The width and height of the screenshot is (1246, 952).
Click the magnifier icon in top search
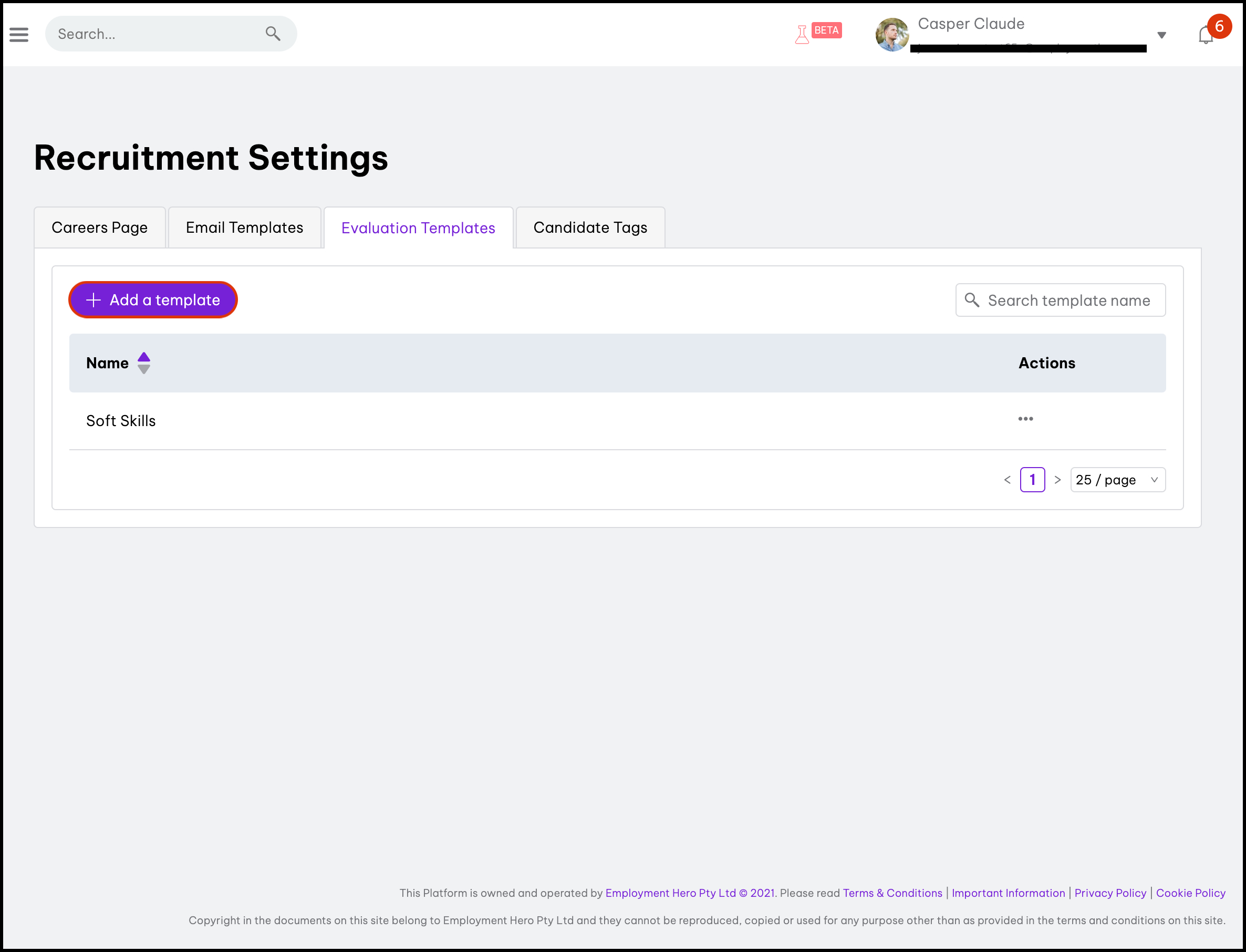pos(273,34)
